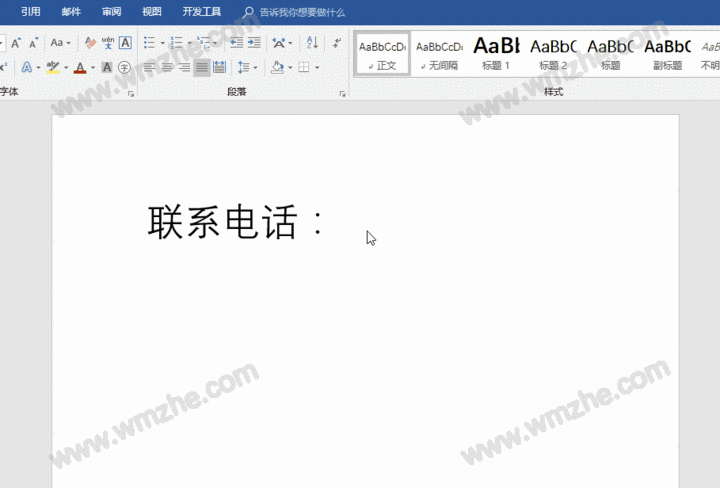Image resolution: width=720 pixels, height=488 pixels.
Task: Apply the 标题 2 style
Action: coord(553,54)
